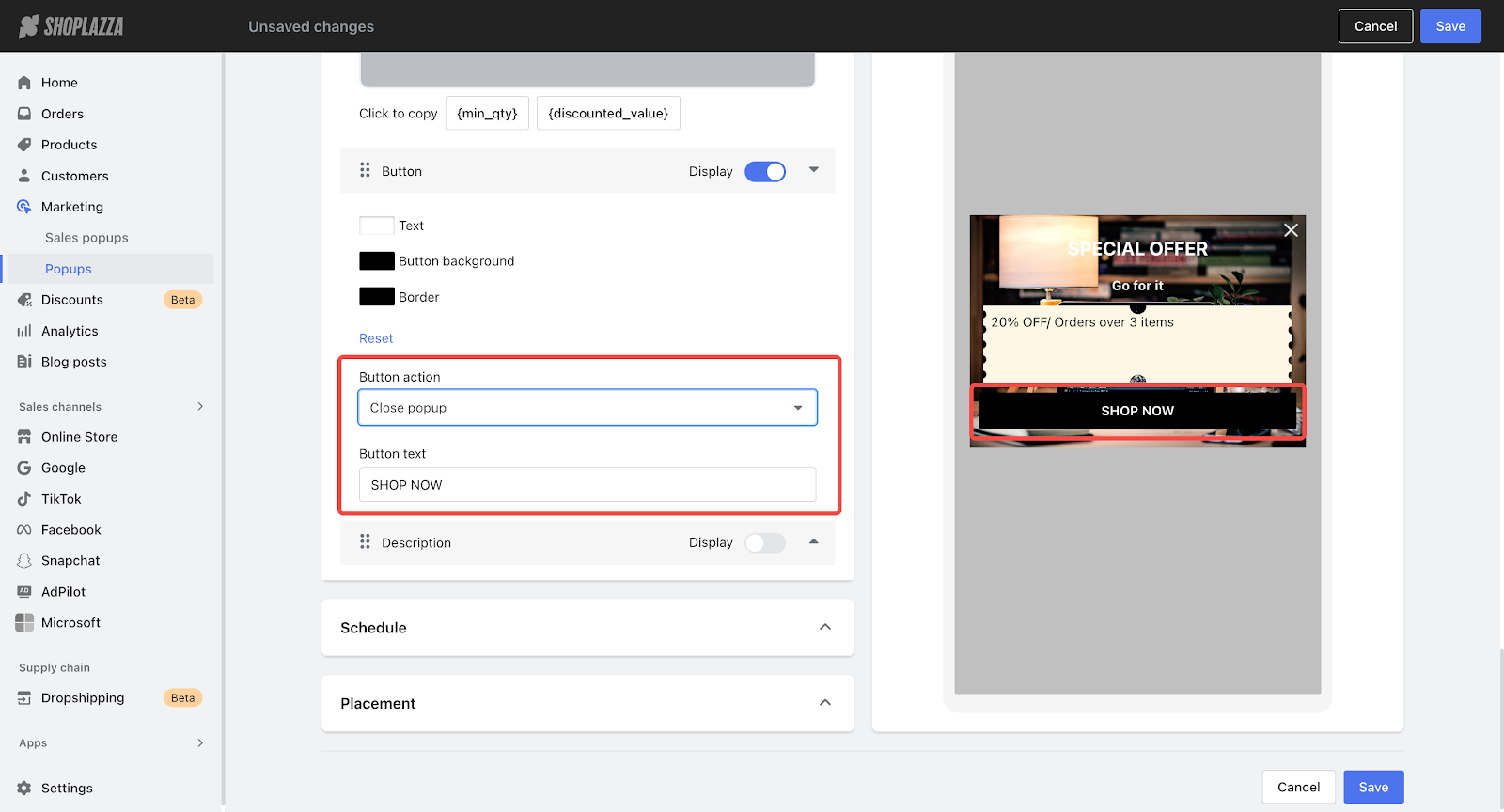Click the Customers person icon

[24, 176]
